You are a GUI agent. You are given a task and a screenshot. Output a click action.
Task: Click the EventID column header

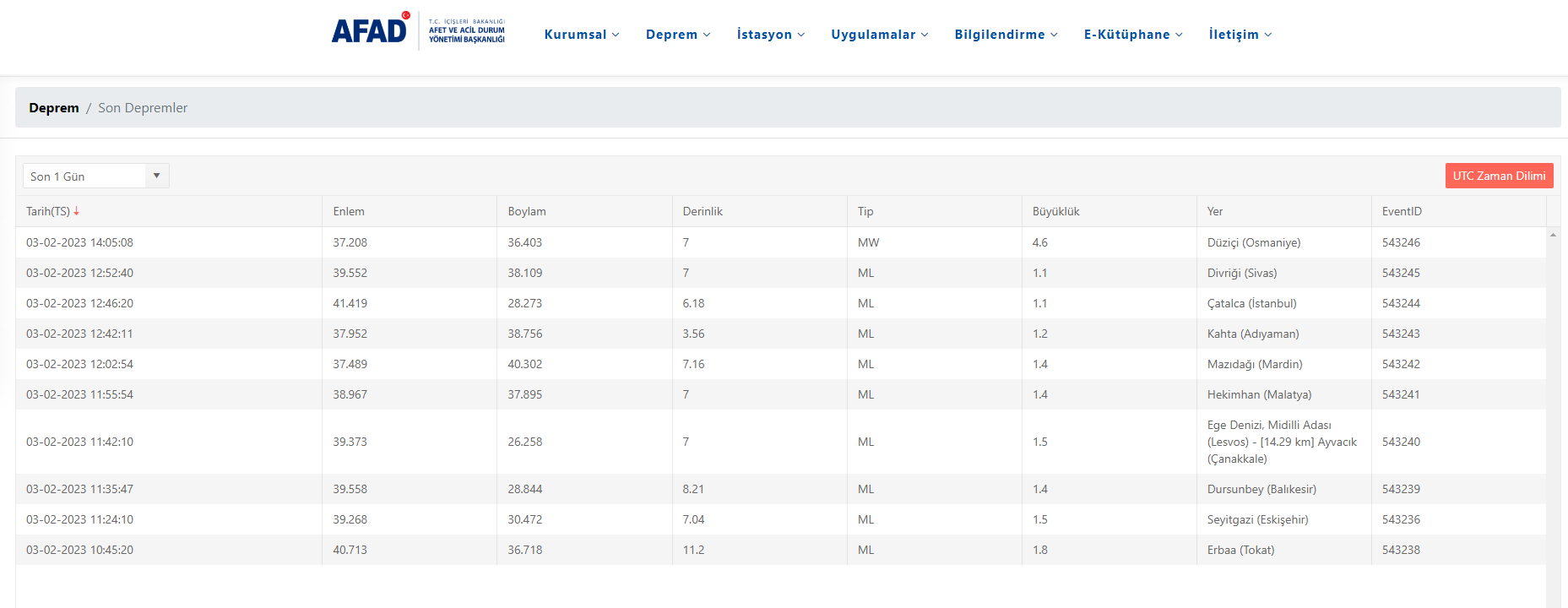(x=1402, y=211)
